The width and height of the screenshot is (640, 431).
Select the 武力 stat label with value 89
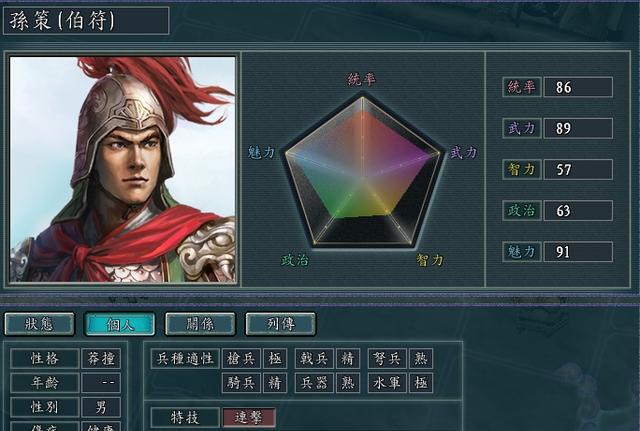(x=522, y=128)
